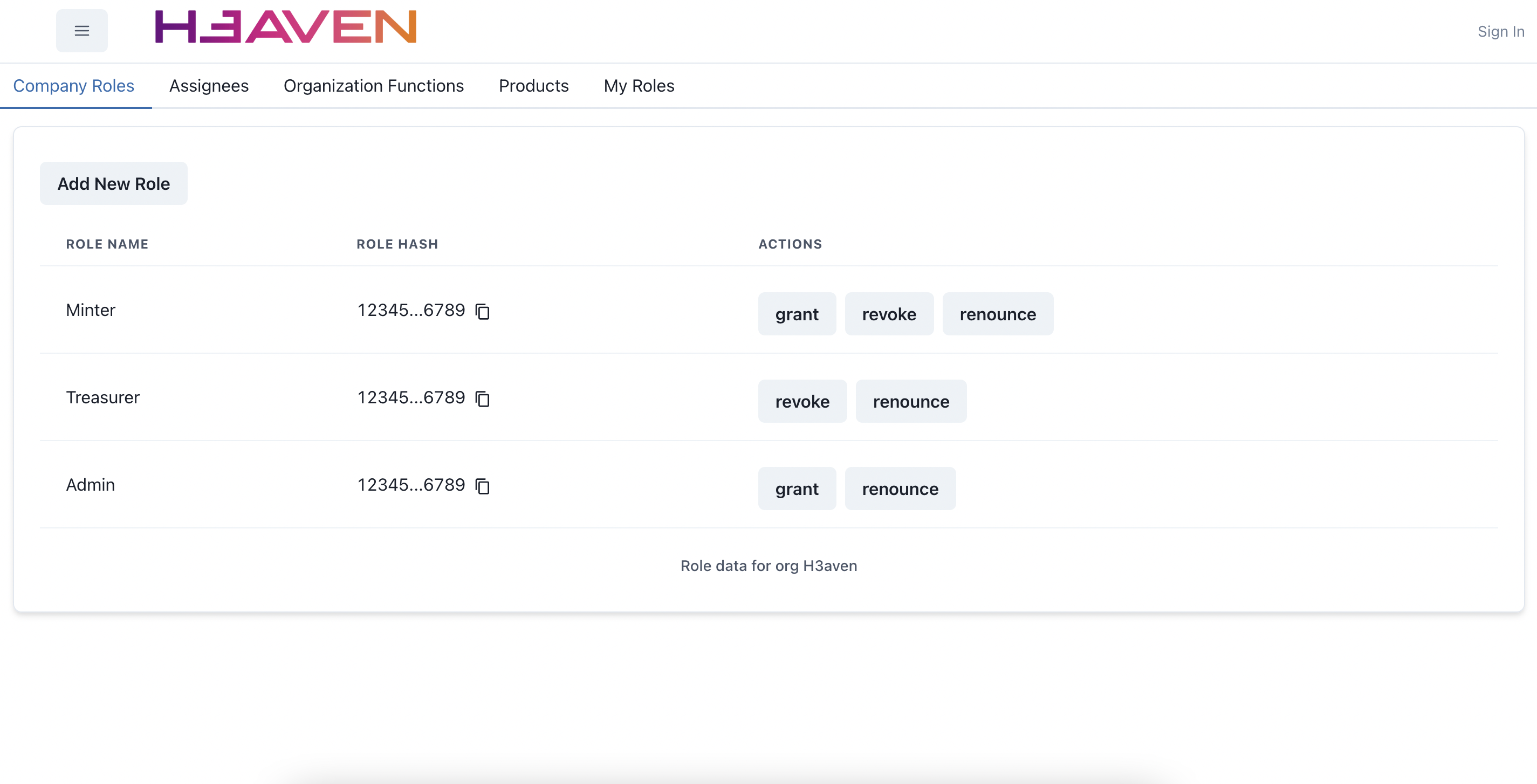Click Add New Role button
Image resolution: width=1537 pixels, height=784 pixels.
(113, 183)
